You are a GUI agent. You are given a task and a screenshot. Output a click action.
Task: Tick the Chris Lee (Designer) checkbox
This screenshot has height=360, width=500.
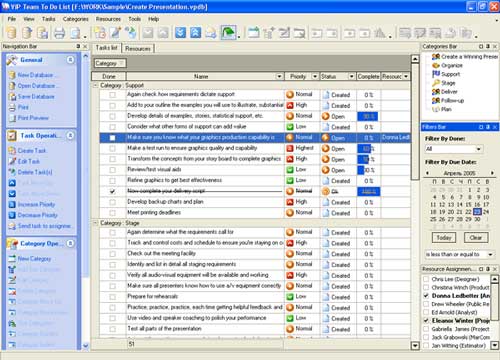coord(426,279)
